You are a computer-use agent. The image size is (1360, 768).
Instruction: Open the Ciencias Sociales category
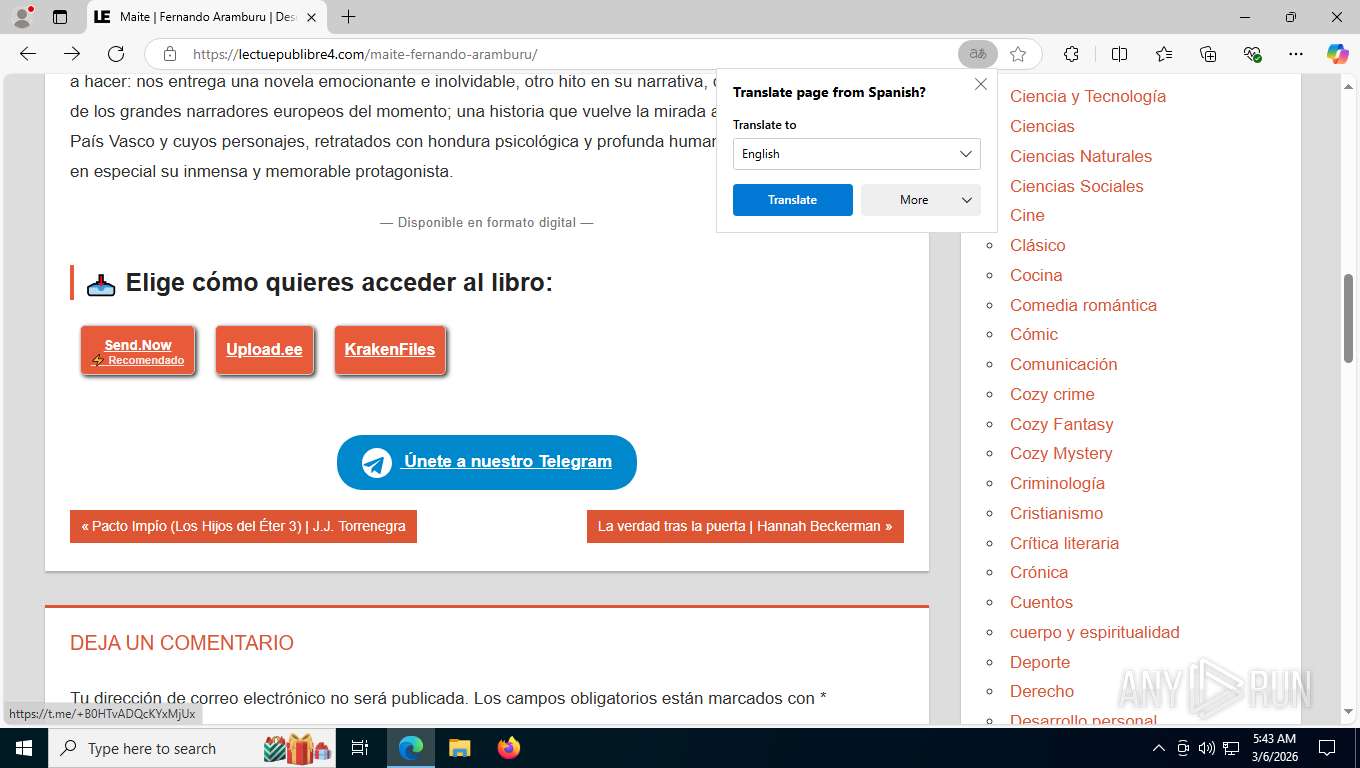[x=1076, y=186]
